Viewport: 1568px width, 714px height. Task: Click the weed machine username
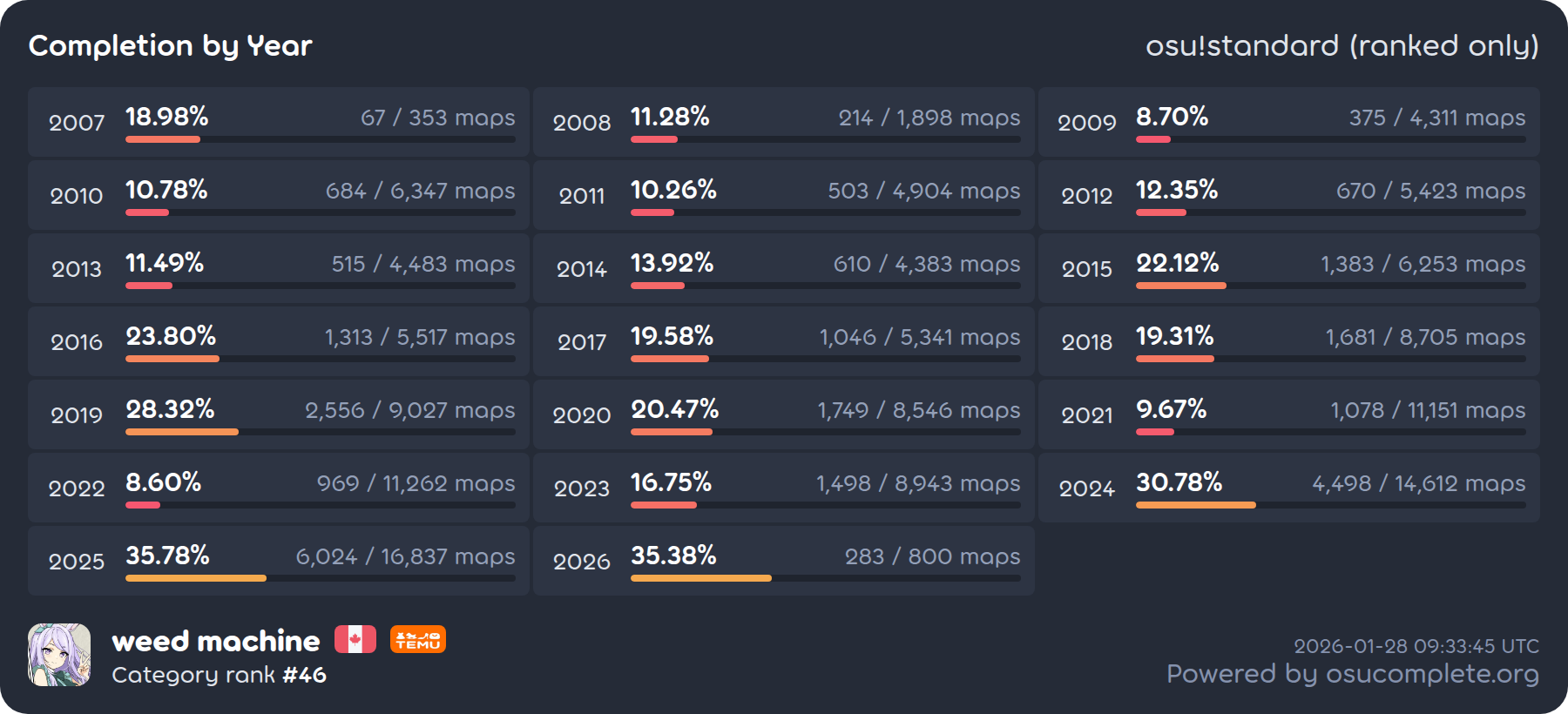tap(216, 642)
